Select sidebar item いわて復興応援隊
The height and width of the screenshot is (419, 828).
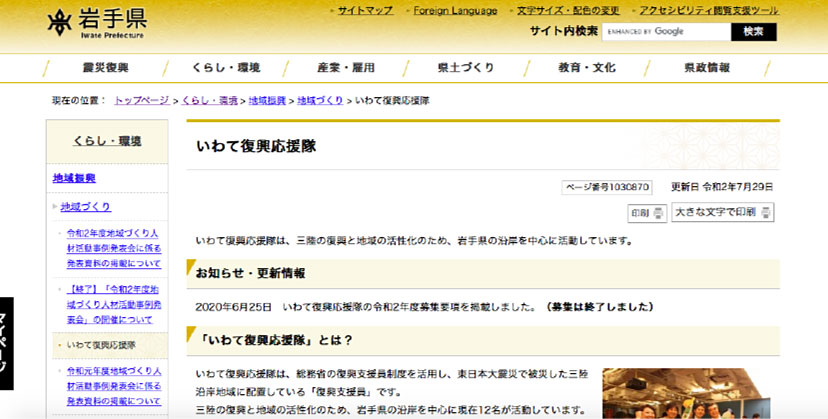(x=101, y=345)
